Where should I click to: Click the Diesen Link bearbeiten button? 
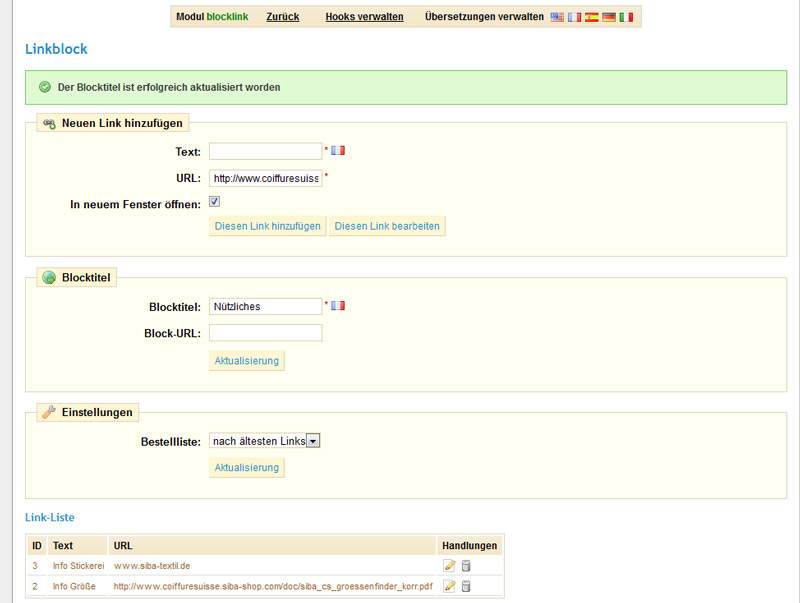pos(387,226)
